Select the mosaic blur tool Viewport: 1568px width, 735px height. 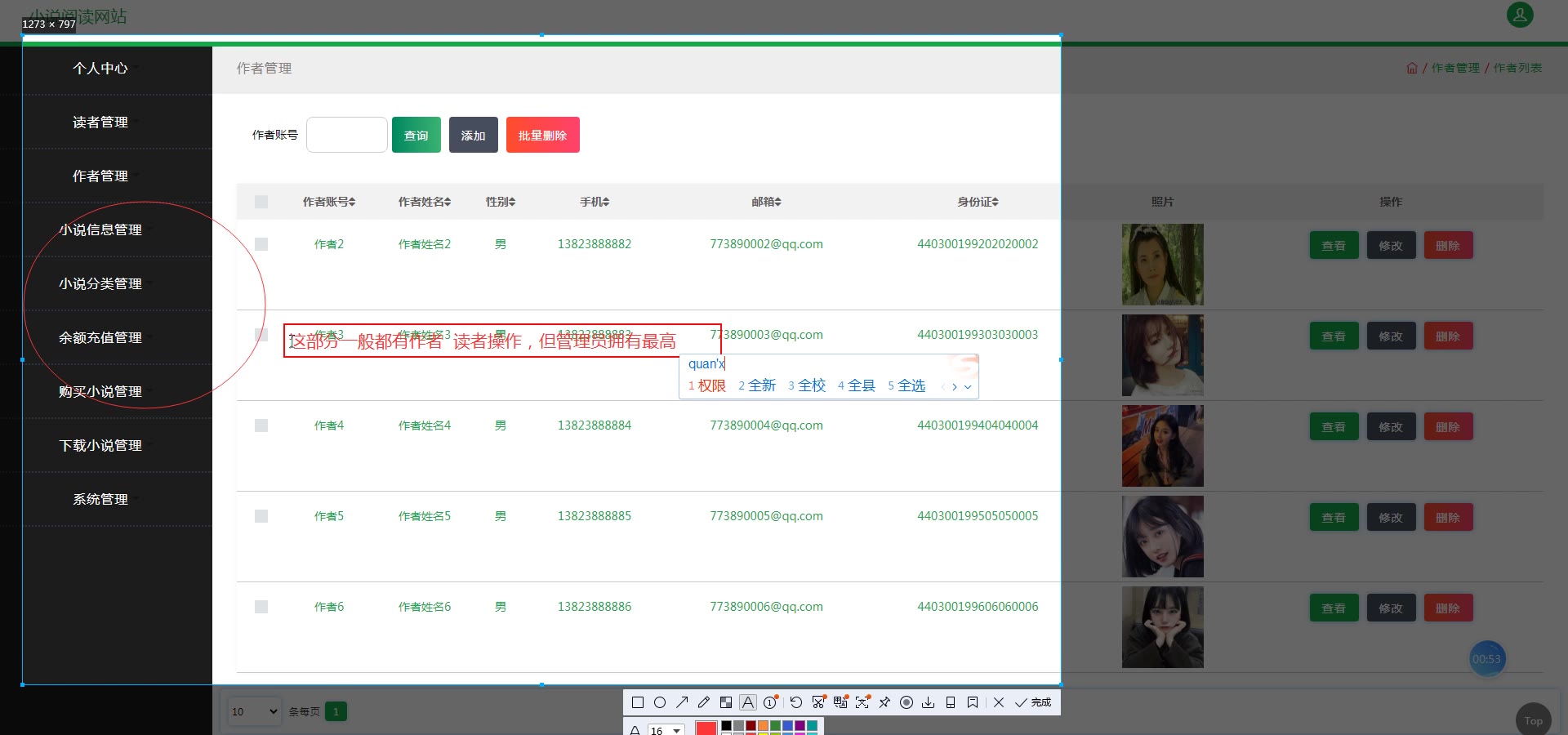tap(726, 702)
